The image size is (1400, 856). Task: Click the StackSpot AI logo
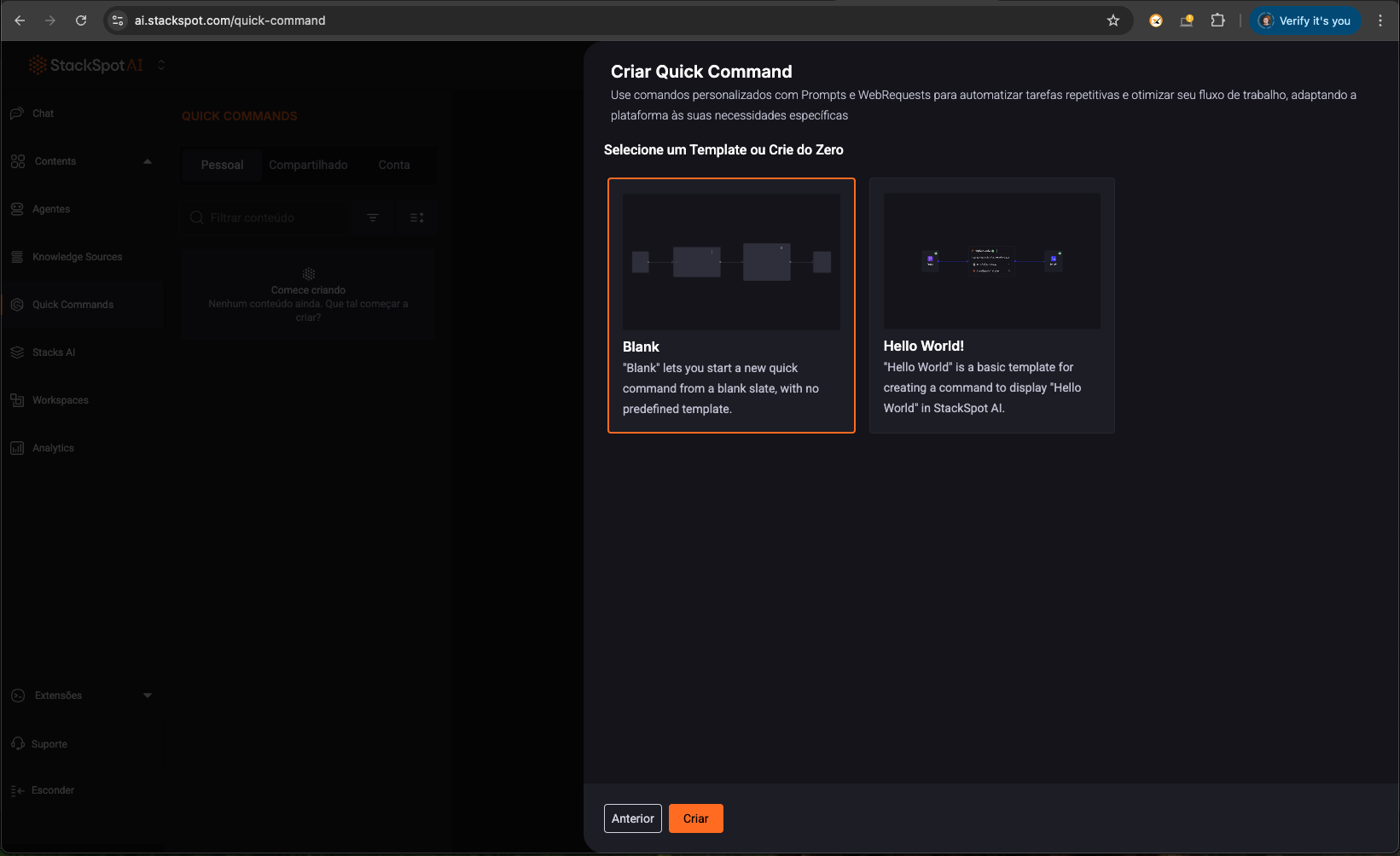tap(86, 65)
